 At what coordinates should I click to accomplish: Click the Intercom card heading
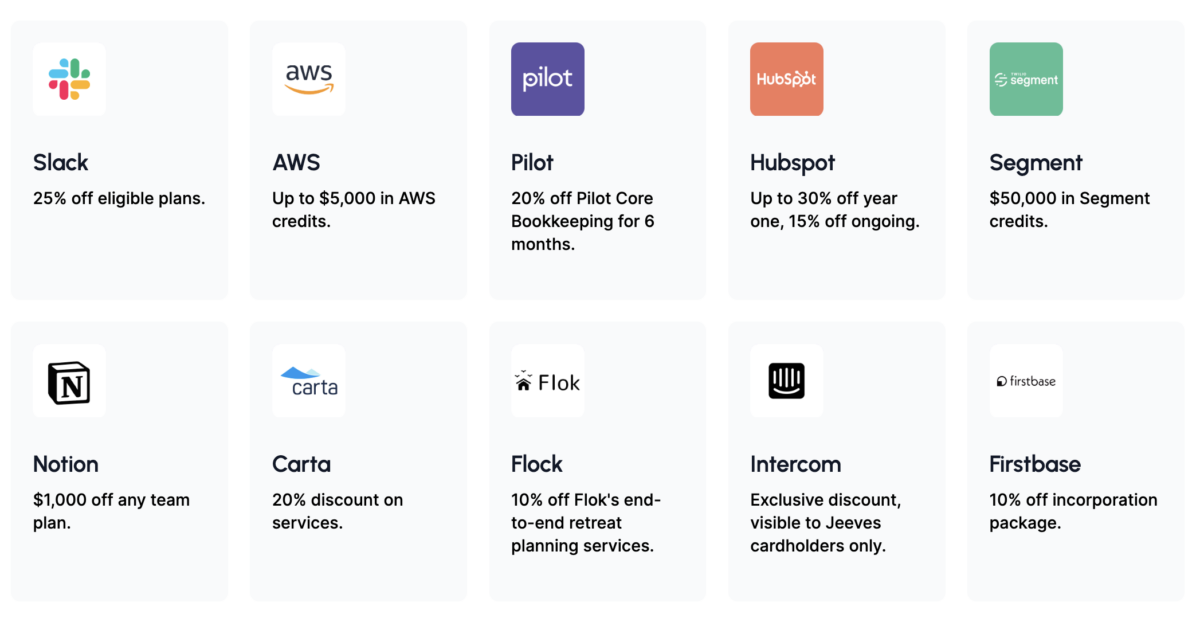pos(795,464)
